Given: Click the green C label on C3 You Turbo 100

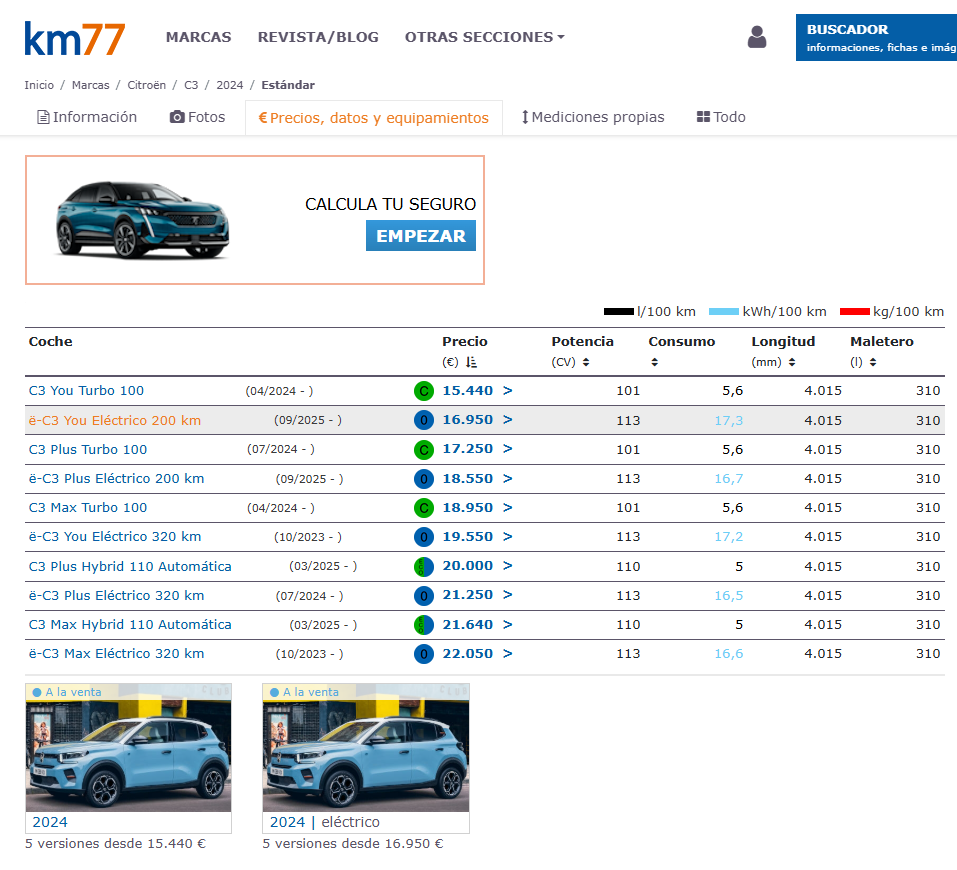Looking at the screenshot, I should [423, 391].
